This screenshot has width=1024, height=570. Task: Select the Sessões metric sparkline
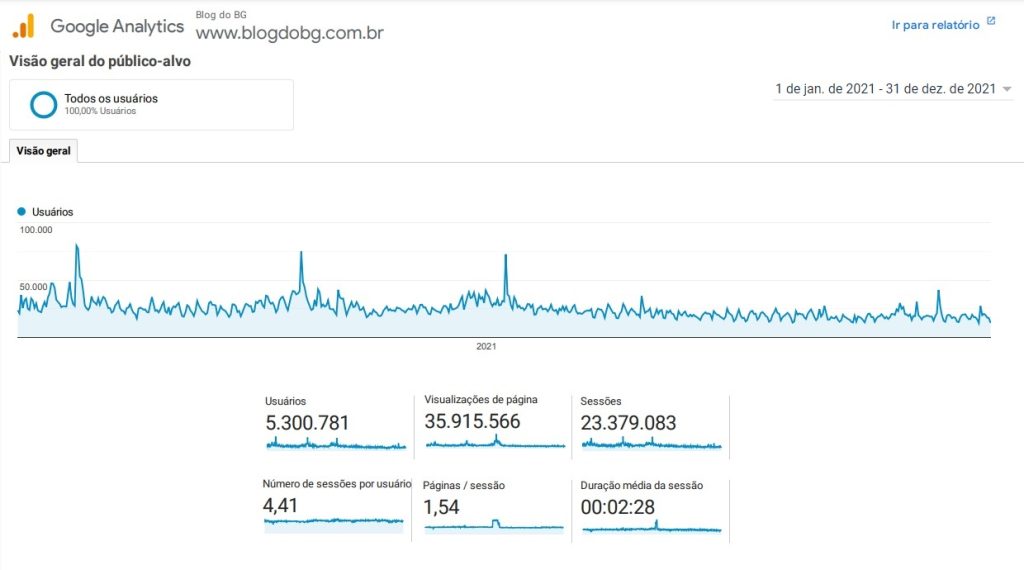point(651,444)
